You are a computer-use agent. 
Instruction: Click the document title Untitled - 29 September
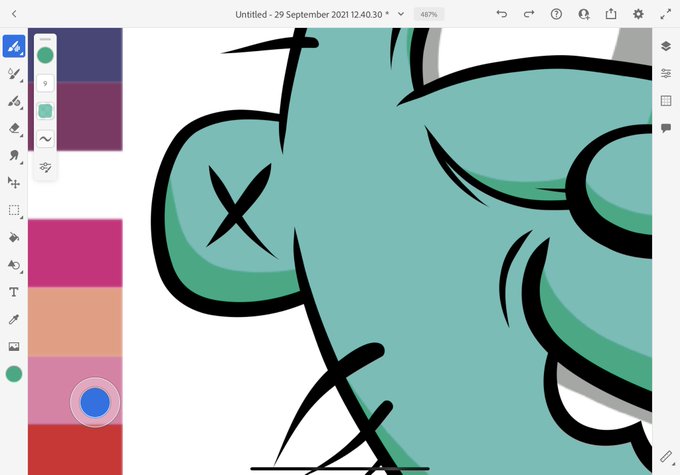(x=312, y=14)
